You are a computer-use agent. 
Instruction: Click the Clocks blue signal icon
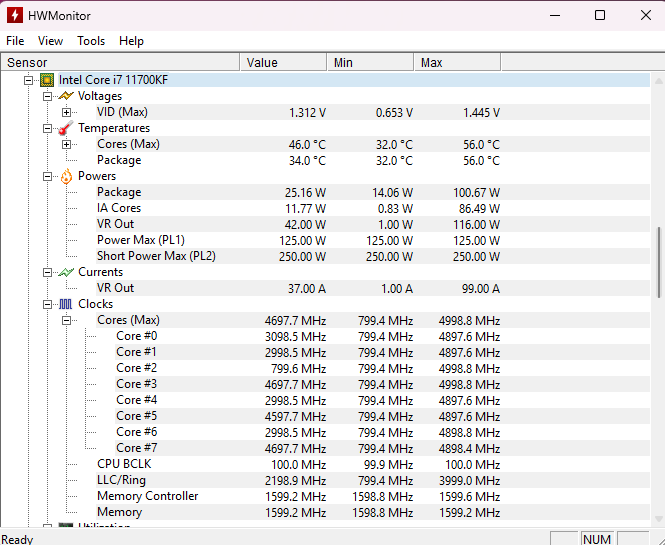click(66, 304)
